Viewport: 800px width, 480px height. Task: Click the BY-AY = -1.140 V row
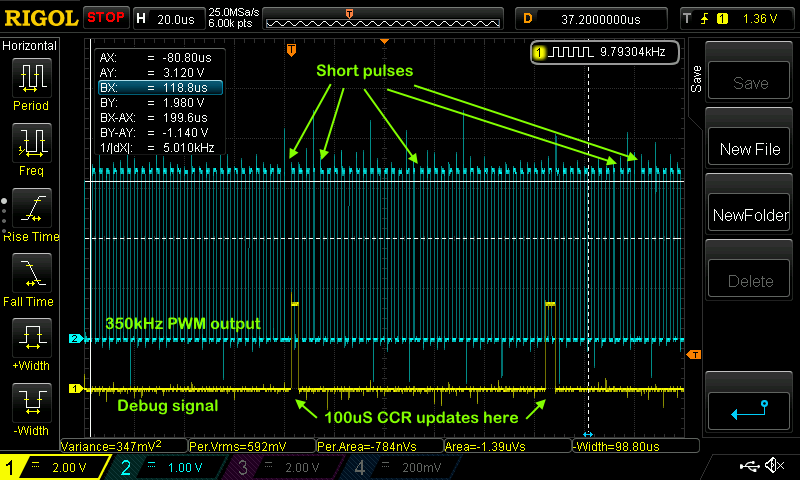pos(160,133)
